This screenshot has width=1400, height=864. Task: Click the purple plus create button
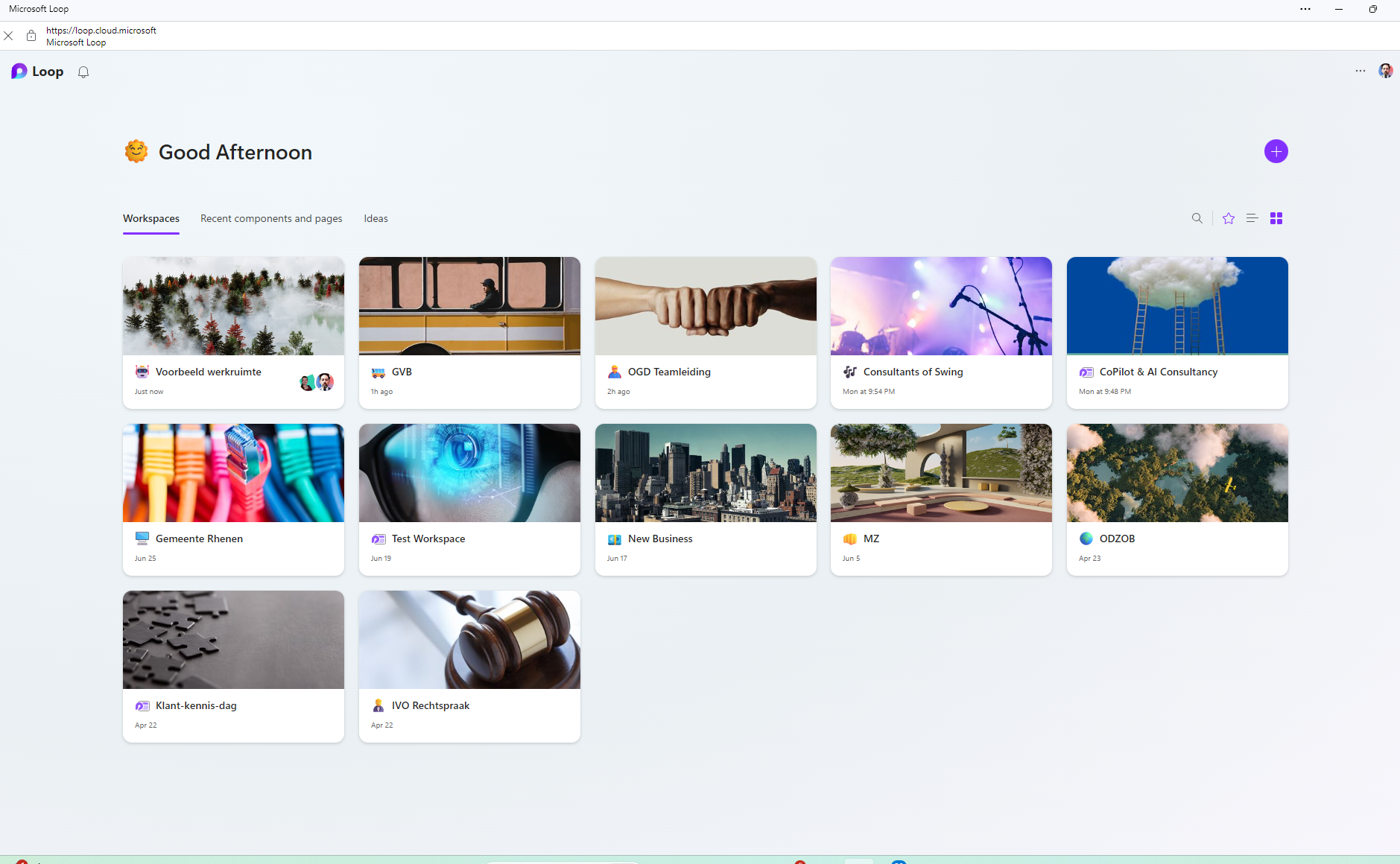coord(1276,151)
